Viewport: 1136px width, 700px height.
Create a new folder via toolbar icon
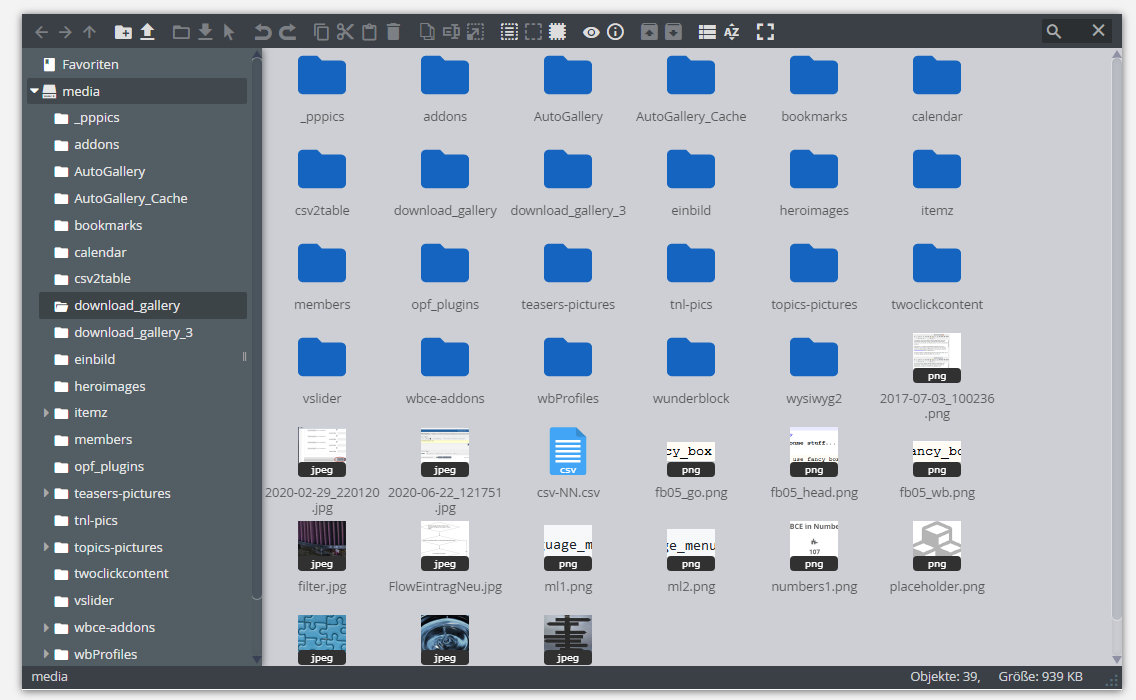click(x=123, y=32)
